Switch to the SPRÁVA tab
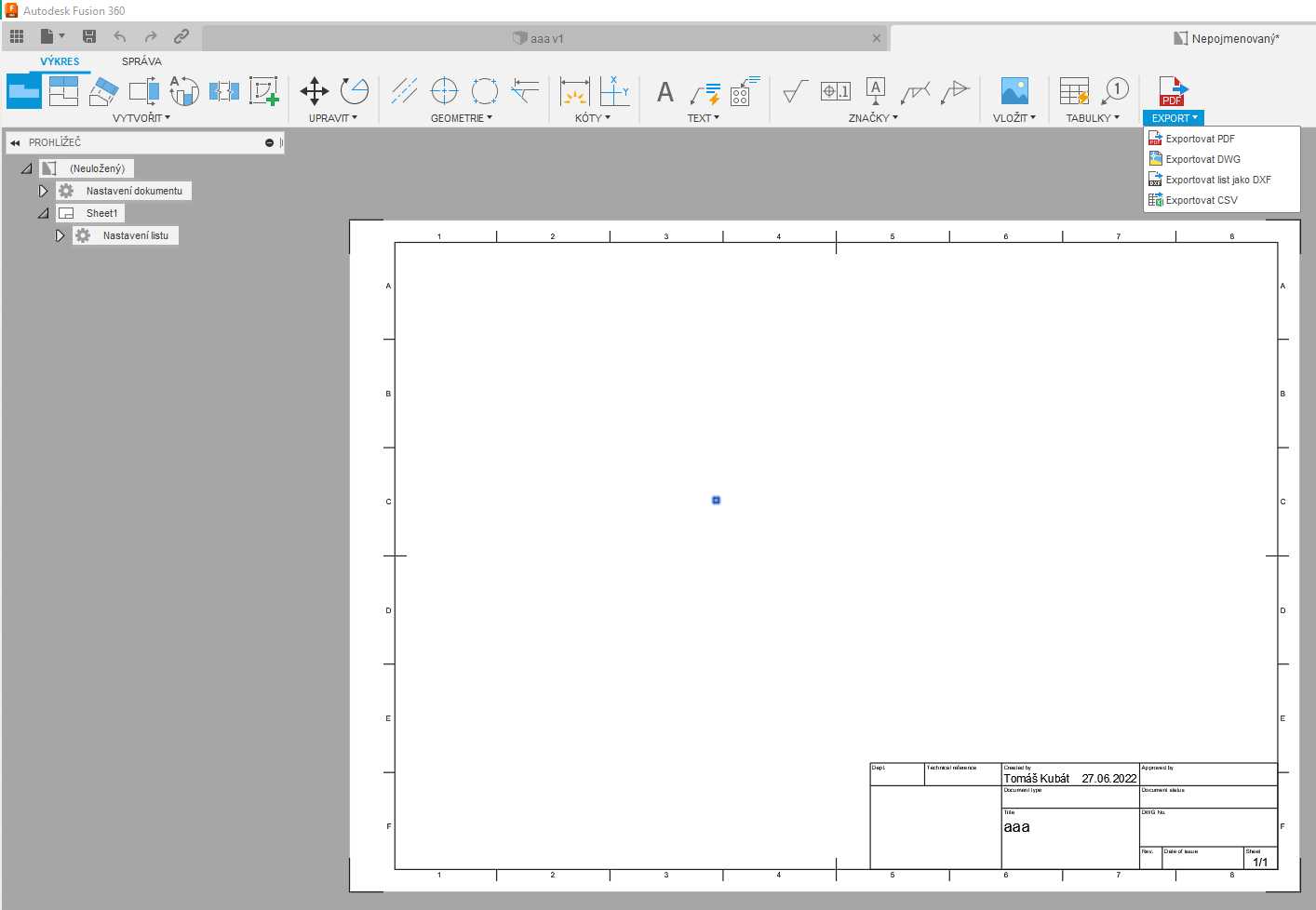This screenshot has width=1316, height=910. [141, 61]
